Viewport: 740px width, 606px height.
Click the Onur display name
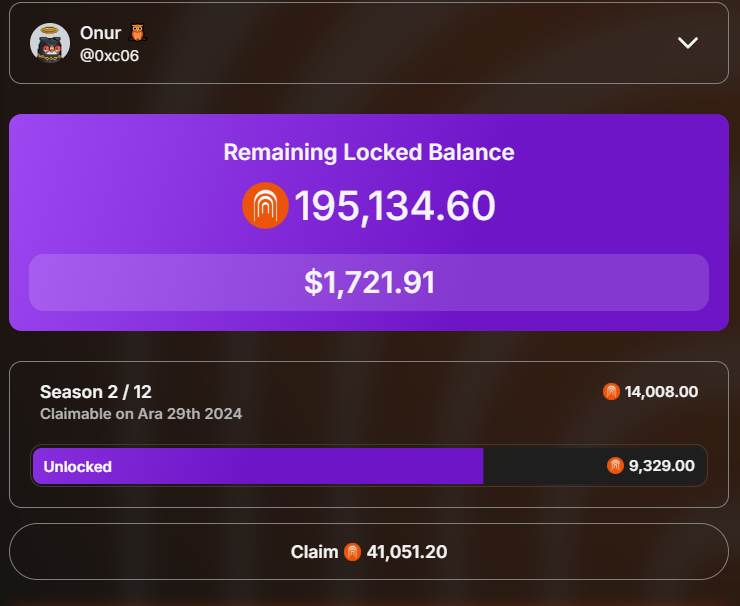[x=101, y=33]
